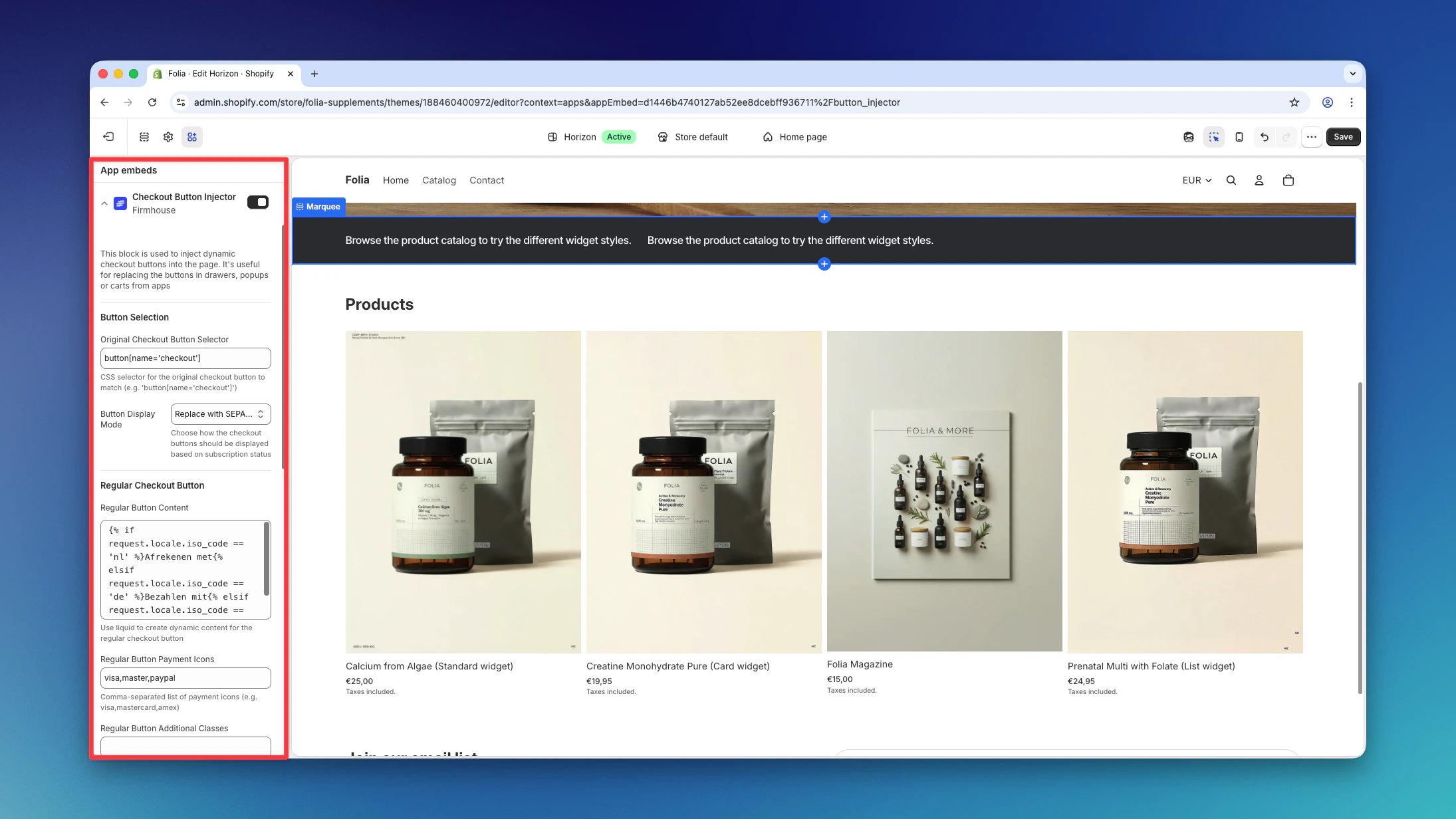Image resolution: width=1456 pixels, height=819 pixels.
Task: Toggle the Checkout Button Injector embed
Action: (258, 202)
